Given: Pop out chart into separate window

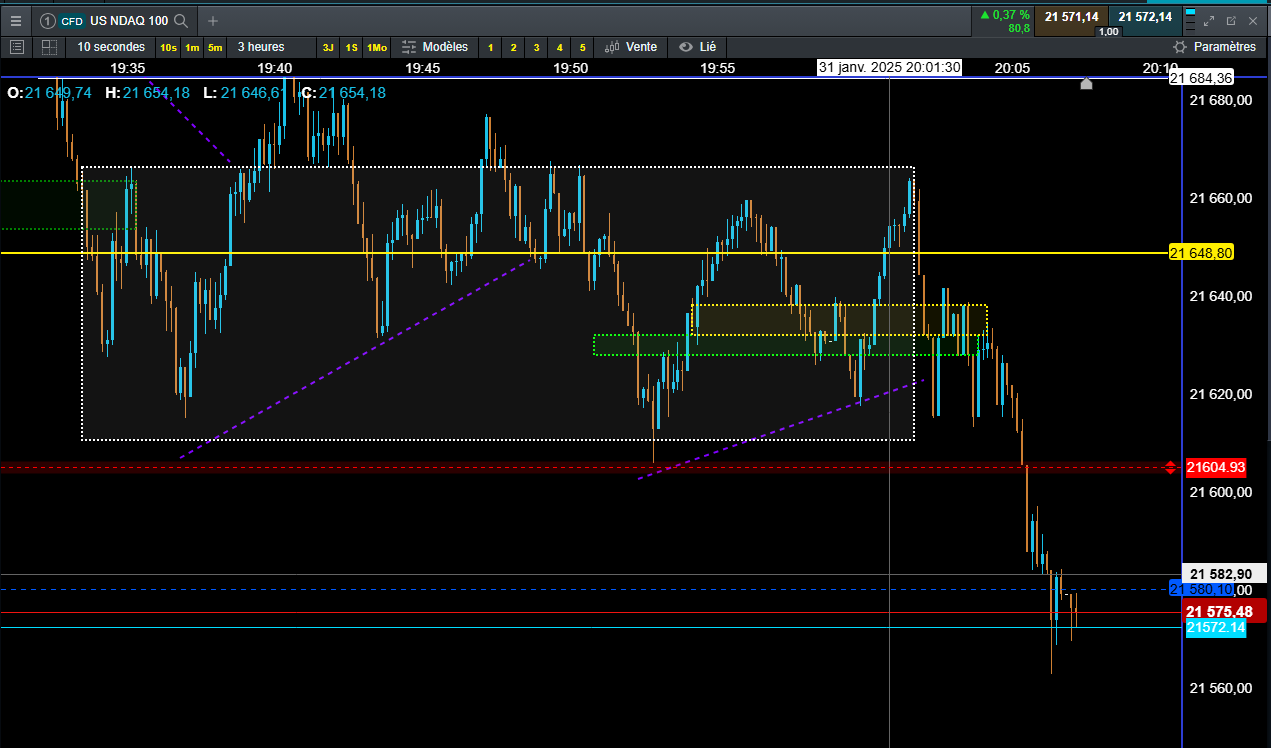Looking at the screenshot, I should [1231, 20].
